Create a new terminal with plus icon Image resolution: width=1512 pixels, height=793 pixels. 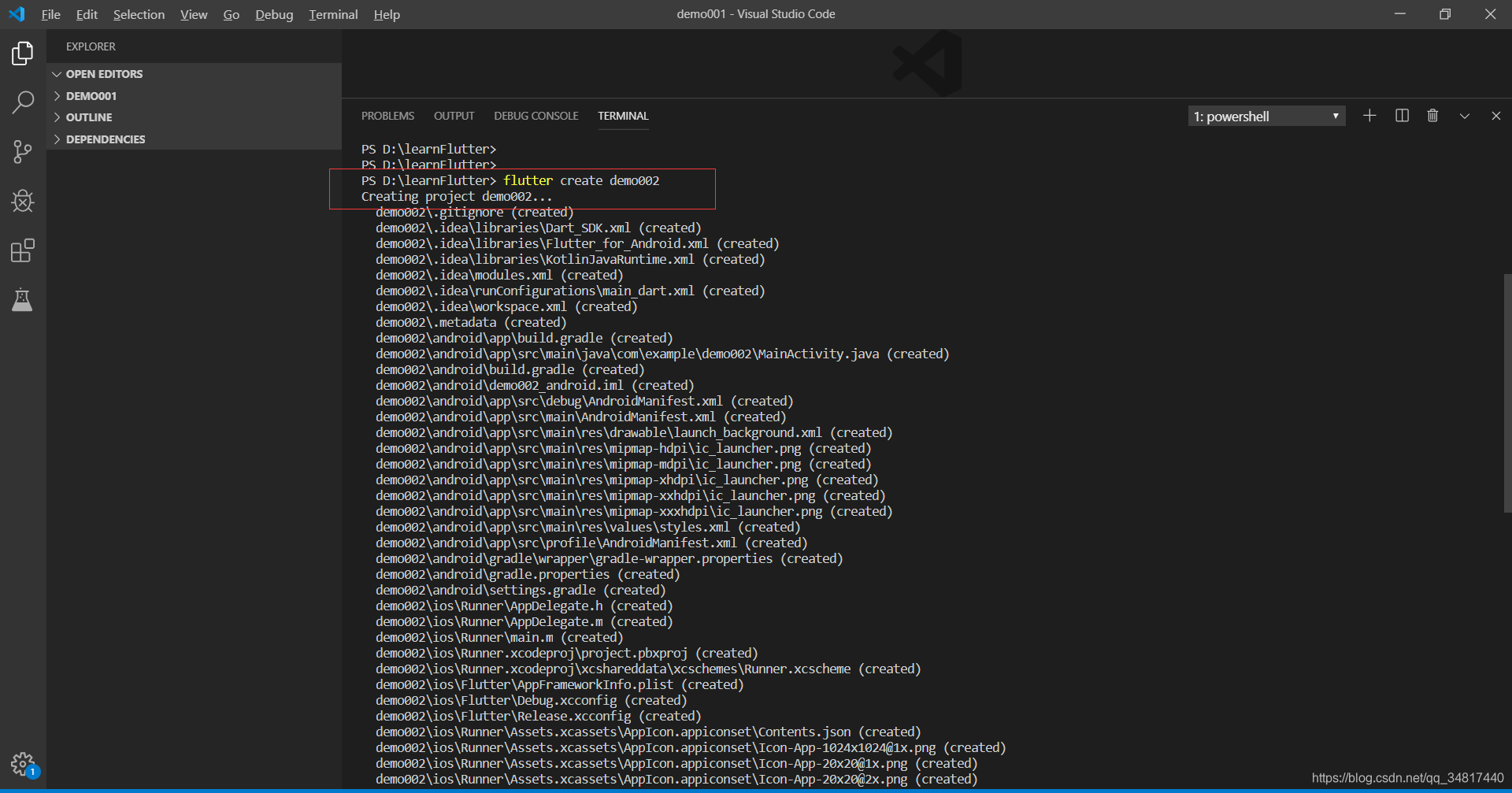coord(1369,116)
